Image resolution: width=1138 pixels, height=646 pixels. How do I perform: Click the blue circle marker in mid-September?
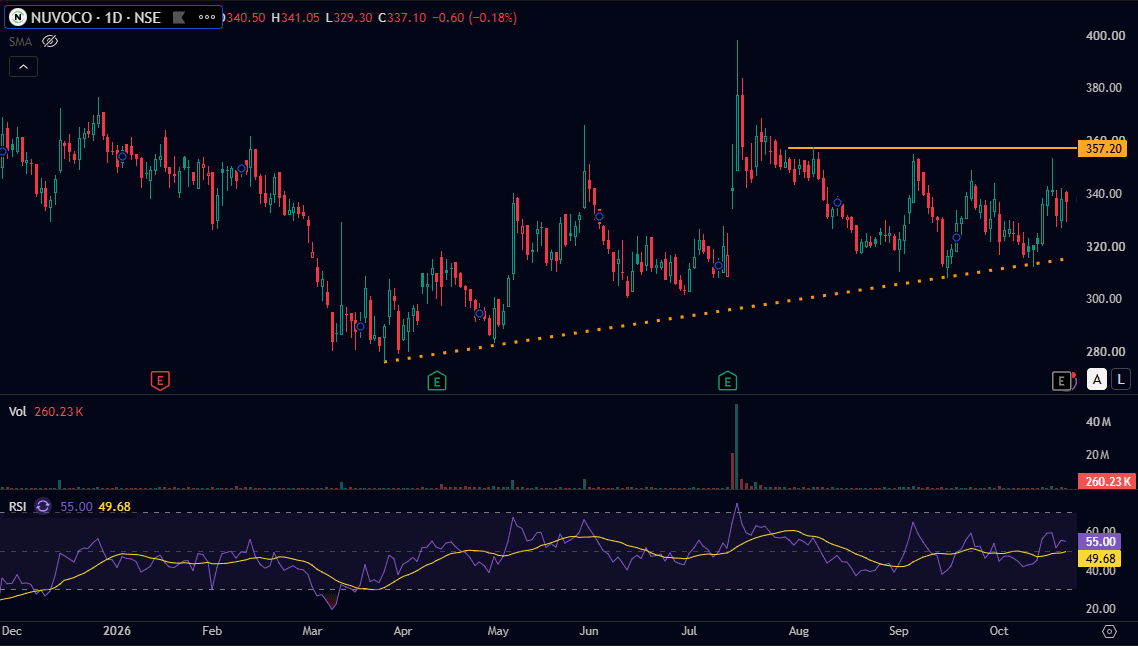click(x=957, y=237)
